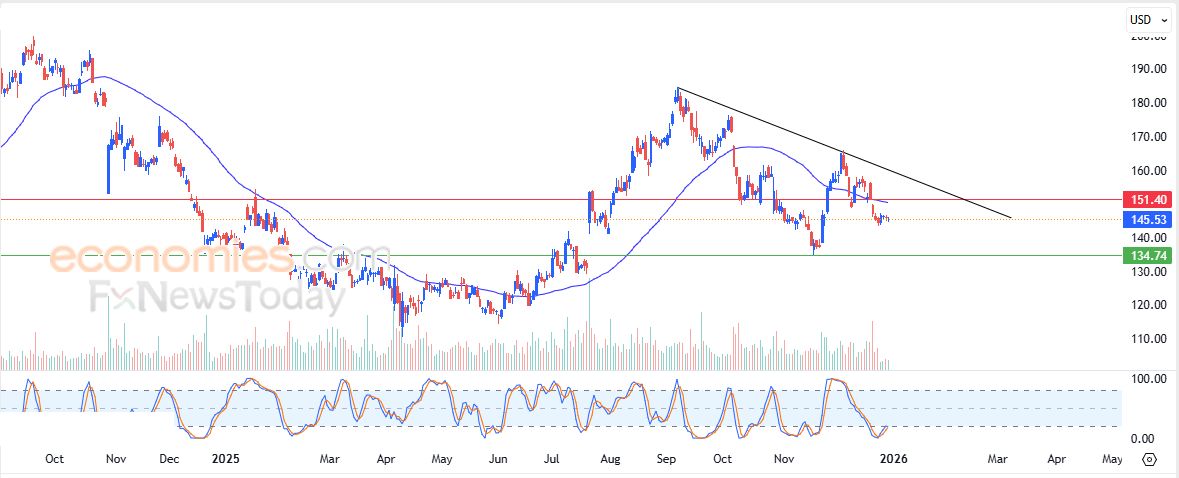
Task: Click the red 151.40 price label
Action: click(x=1148, y=201)
